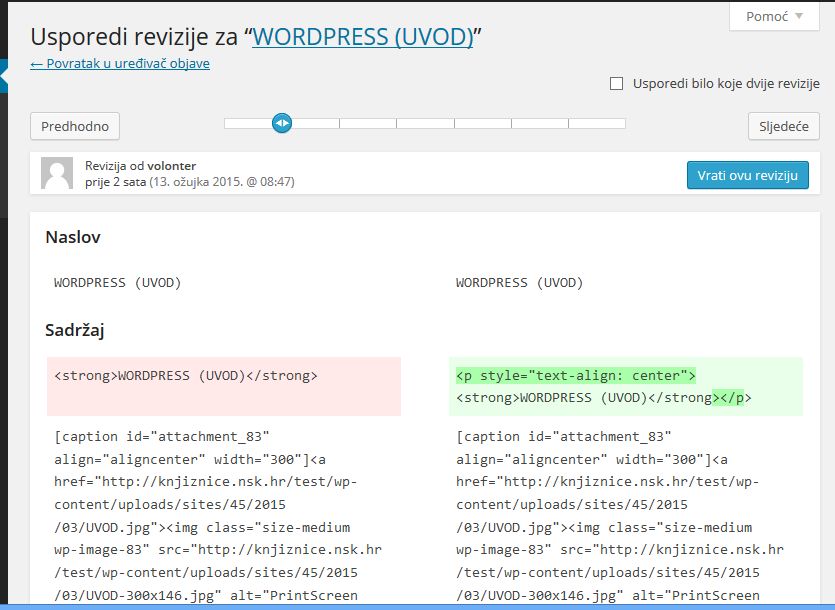835x610 pixels.
Task: Restore with Vrati ovu reviziju button
Action: click(x=748, y=175)
